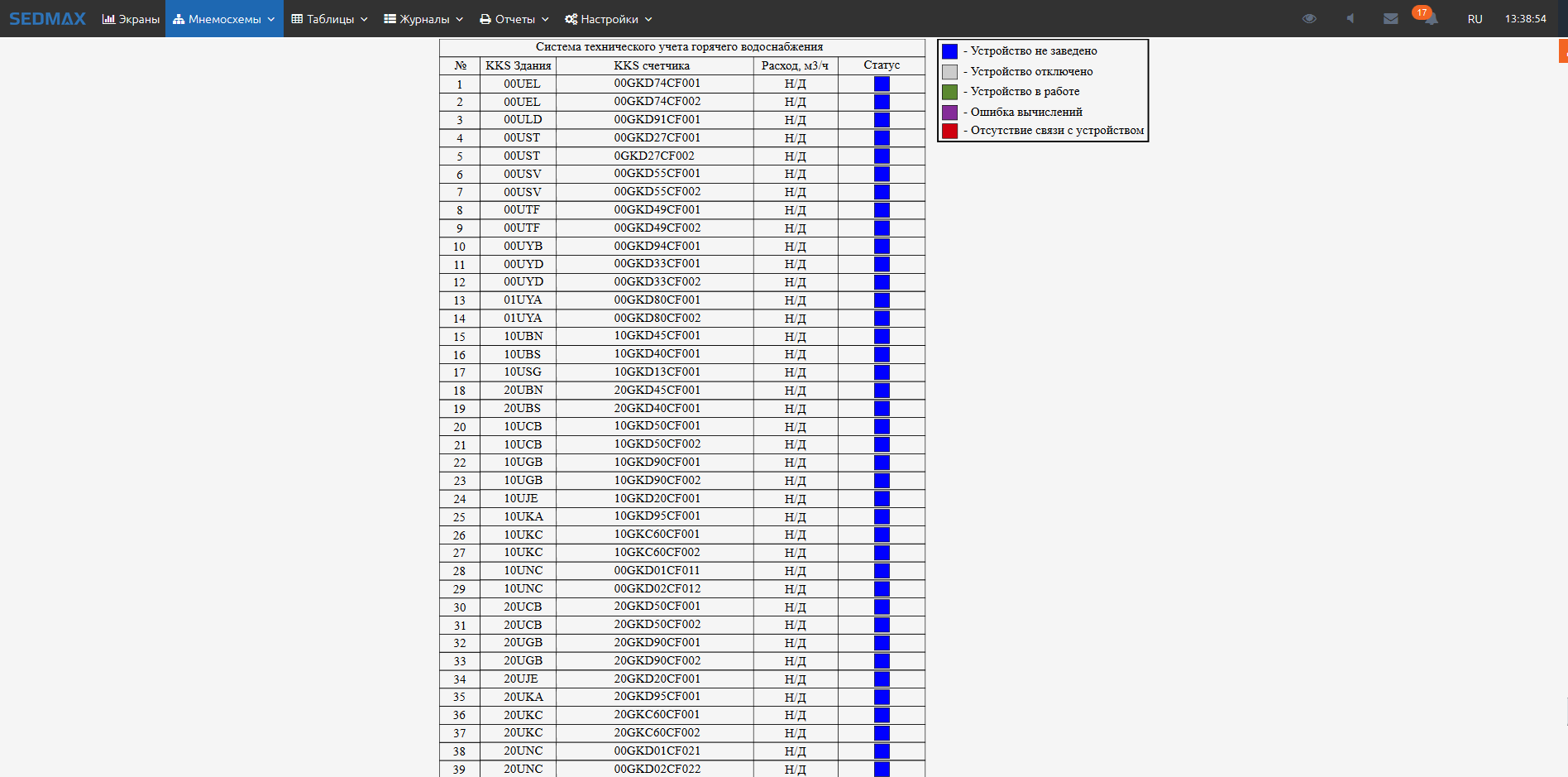Expand the Мнемосхемы dropdown chevron
This screenshot has height=777, width=1568.
coord(270,19)
